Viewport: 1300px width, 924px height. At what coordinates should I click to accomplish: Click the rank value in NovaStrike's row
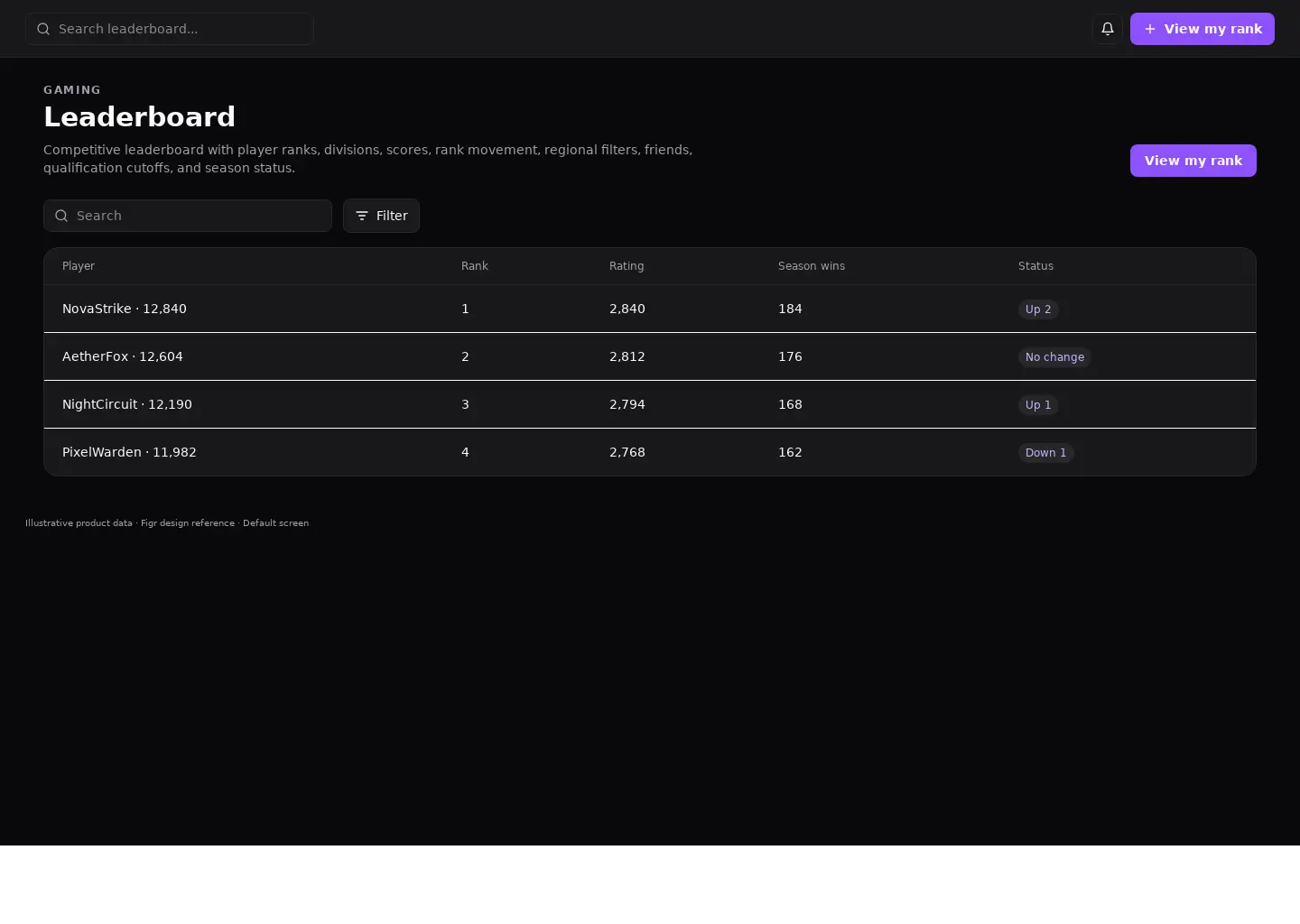point(465,309)
